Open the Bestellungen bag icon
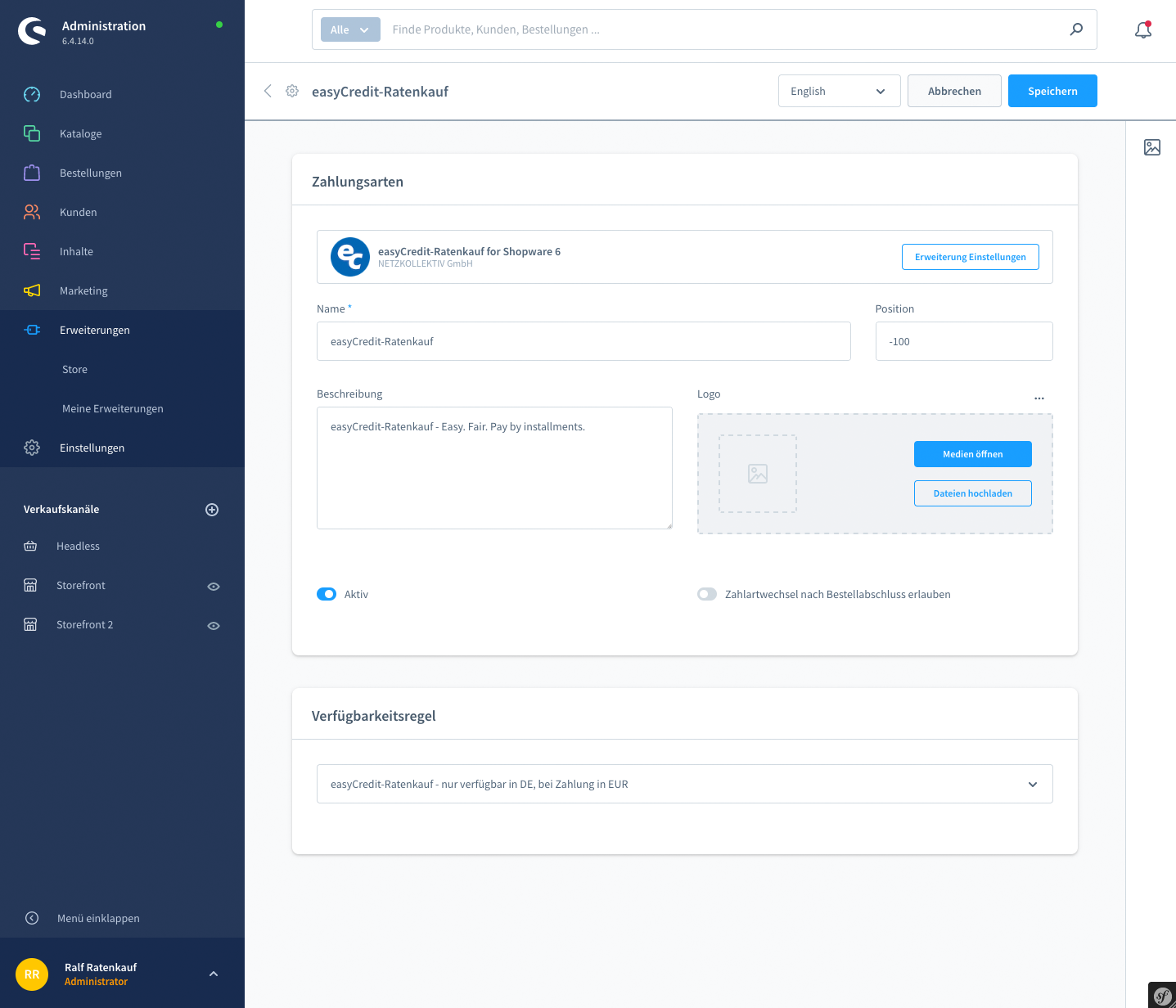 coord(32,173)
